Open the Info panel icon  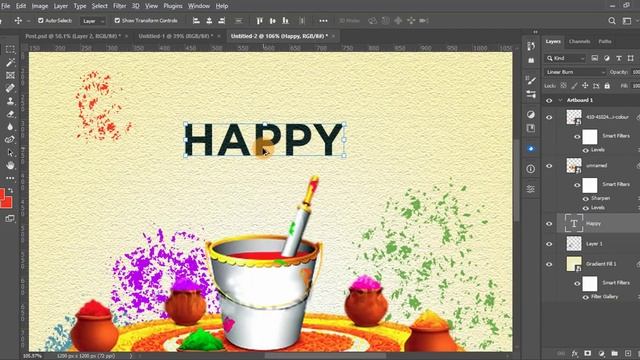[531, 169]
